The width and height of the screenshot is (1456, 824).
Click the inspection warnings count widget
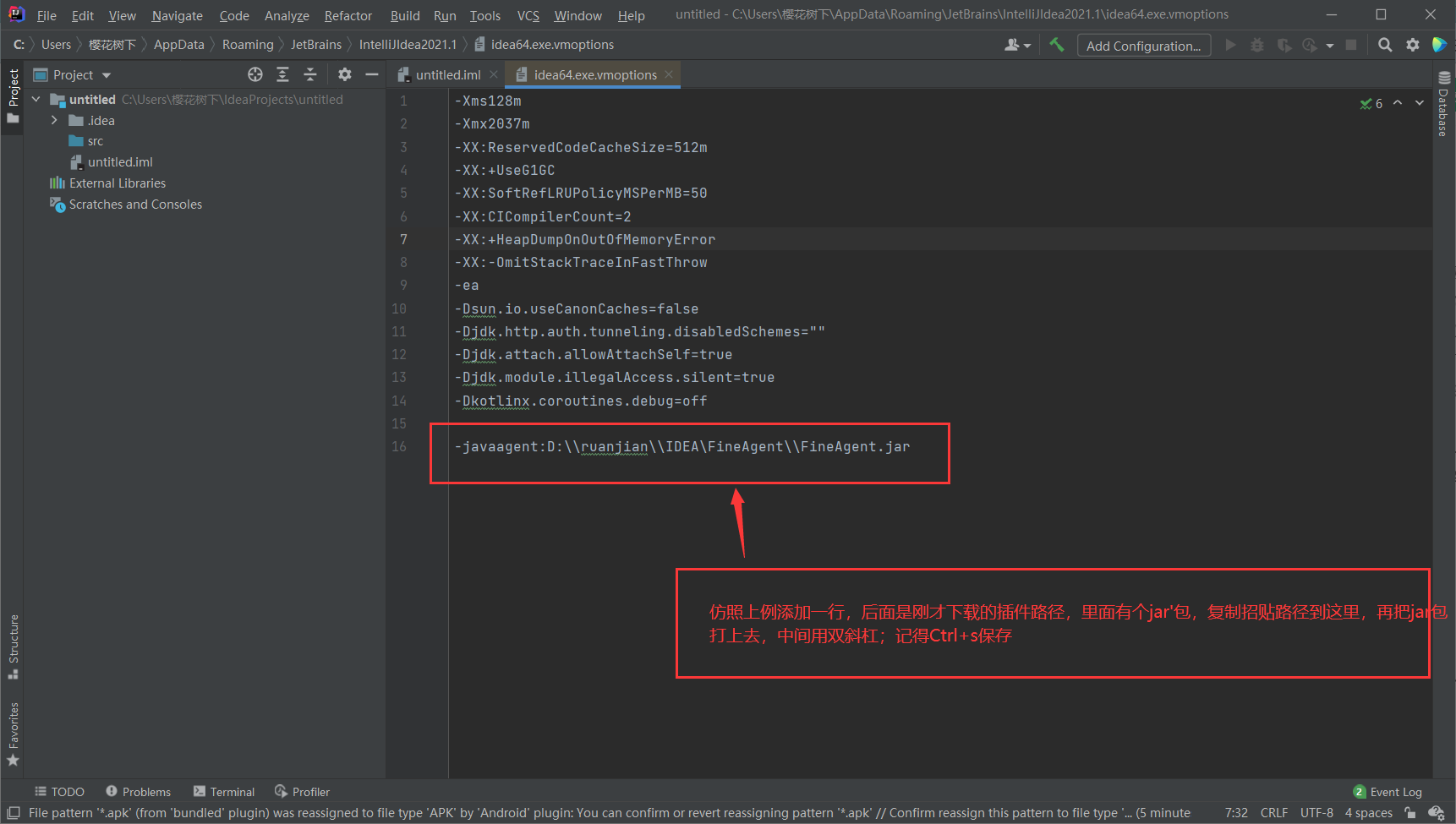pos(1371,103)
